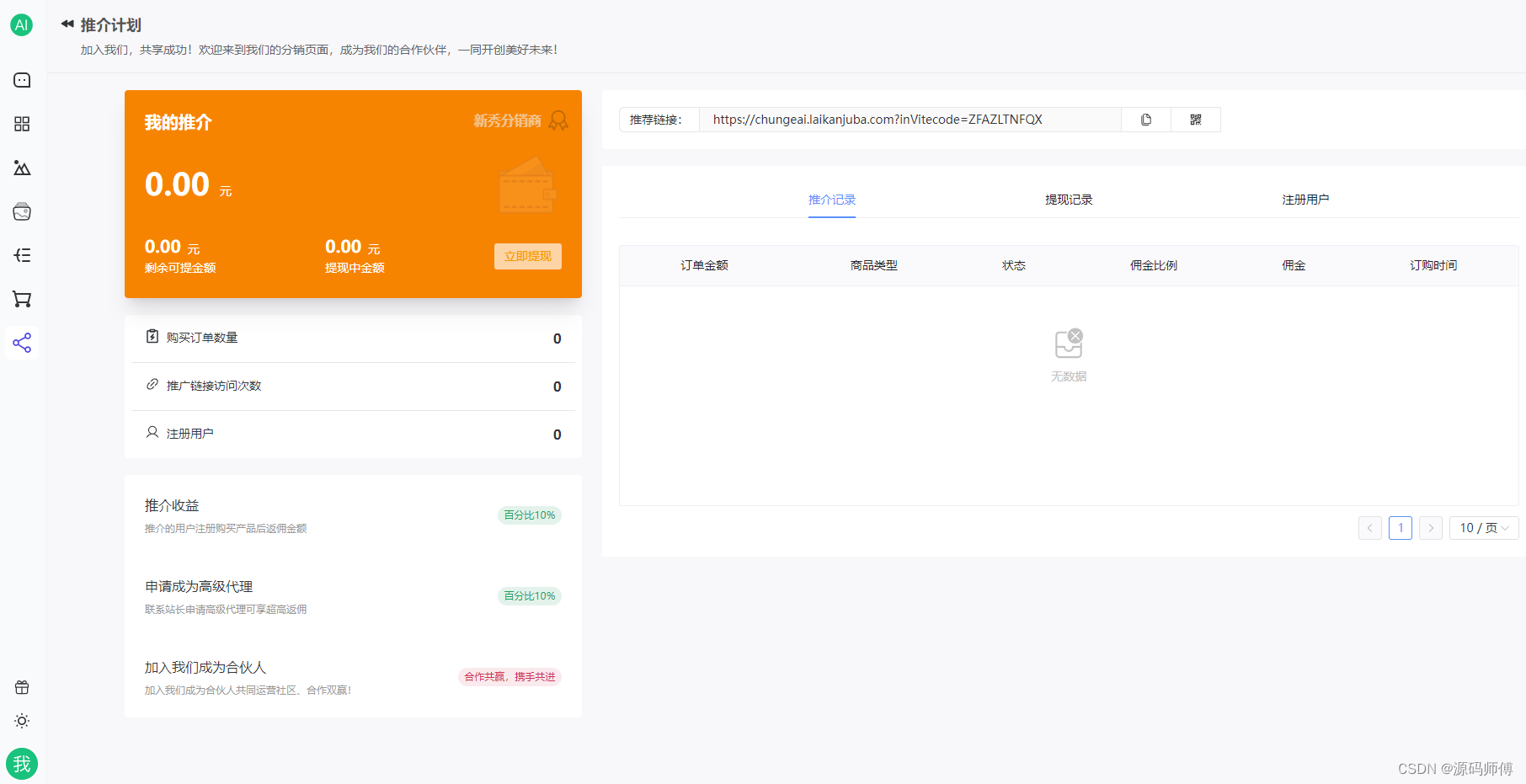
Task: Click the 状态 column header
Action: (1014, 265)
